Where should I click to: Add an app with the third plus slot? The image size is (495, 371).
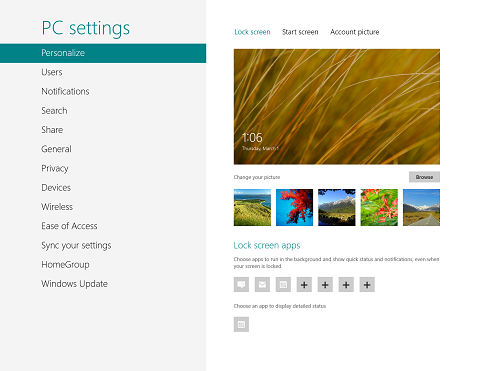pyautogui.click(x=346, y=285)
